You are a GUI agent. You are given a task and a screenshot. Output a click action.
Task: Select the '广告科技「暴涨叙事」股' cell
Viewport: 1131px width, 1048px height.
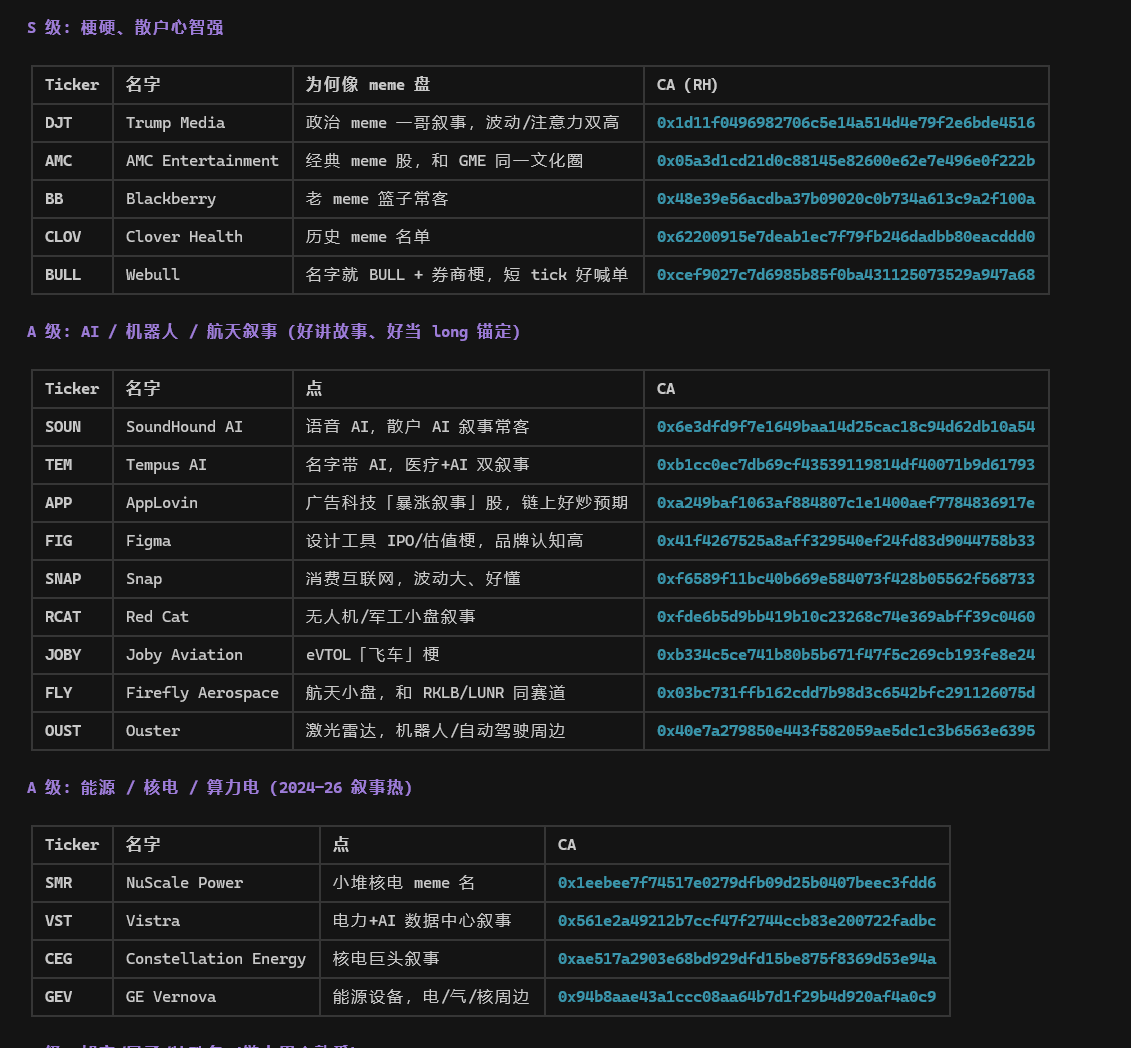[x=468, y=503]
